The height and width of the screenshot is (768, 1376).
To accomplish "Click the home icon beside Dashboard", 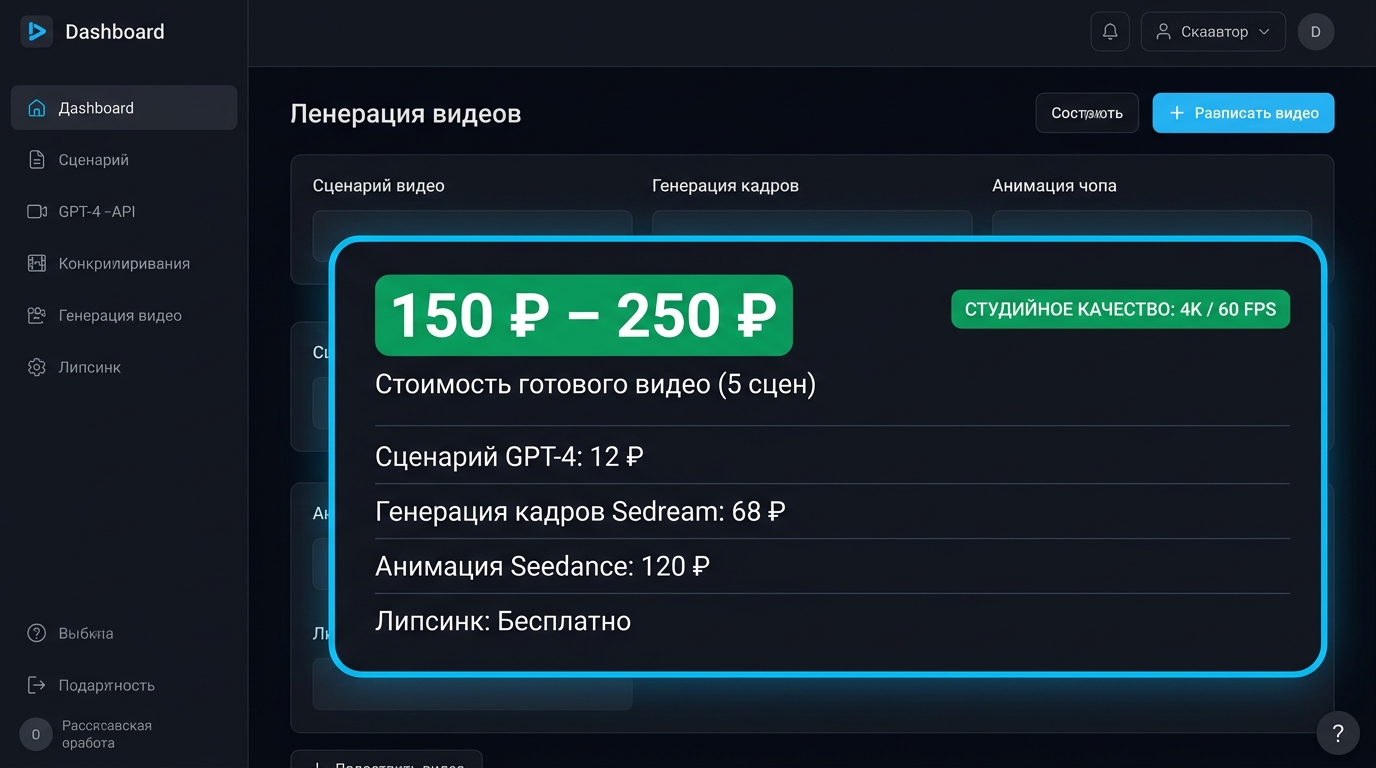I will [37, 108].
